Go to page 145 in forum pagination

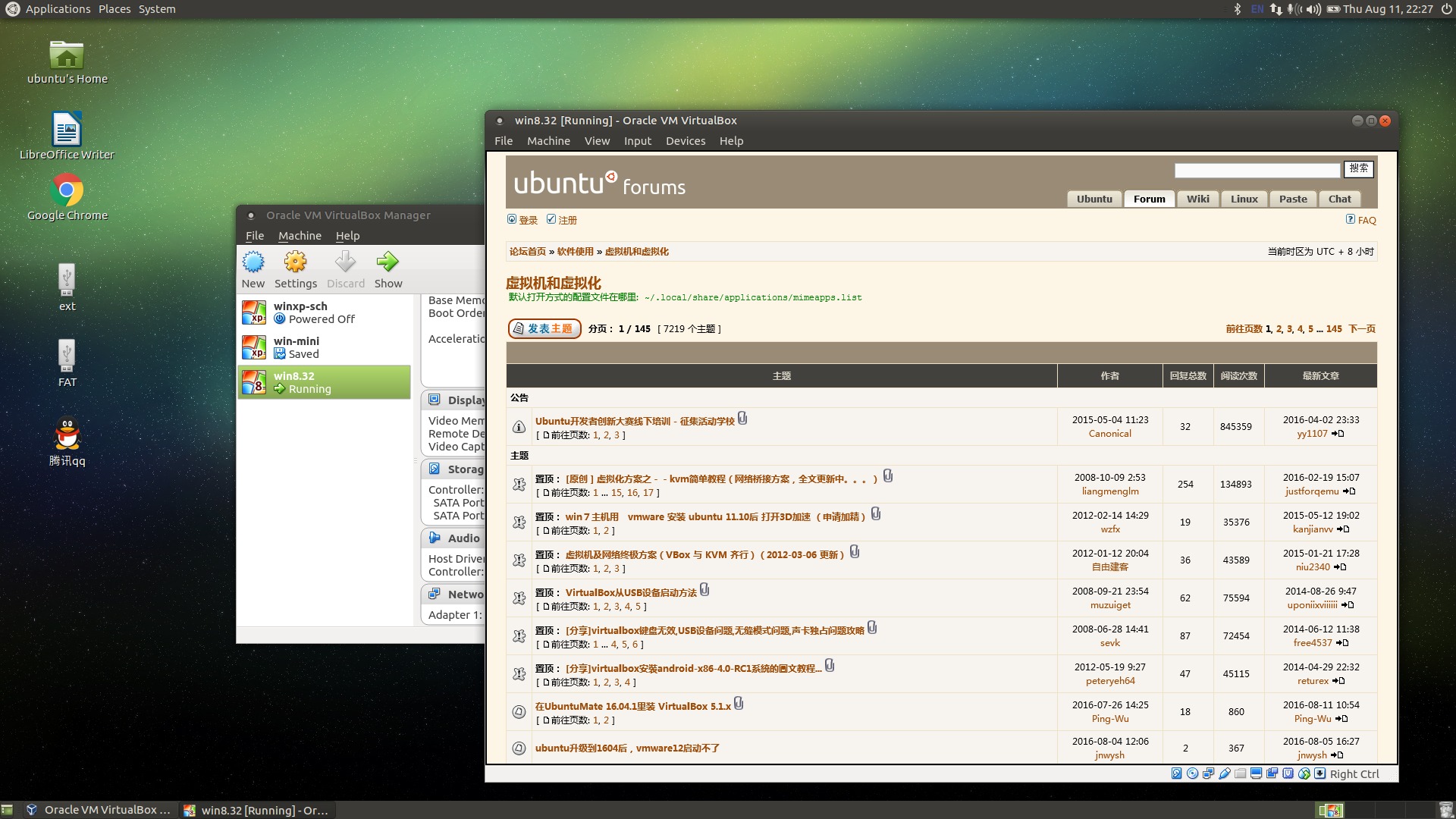click(x=1334, y=329)
